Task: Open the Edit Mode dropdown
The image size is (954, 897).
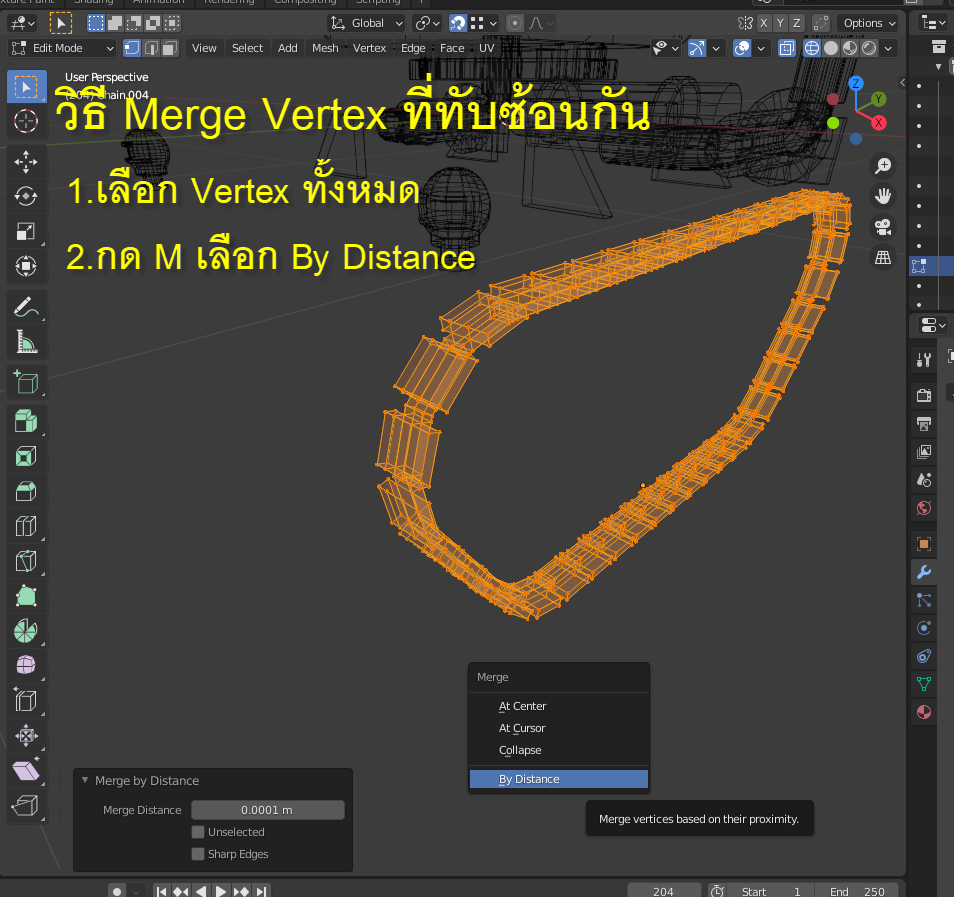Action: [x=62, y=48]
